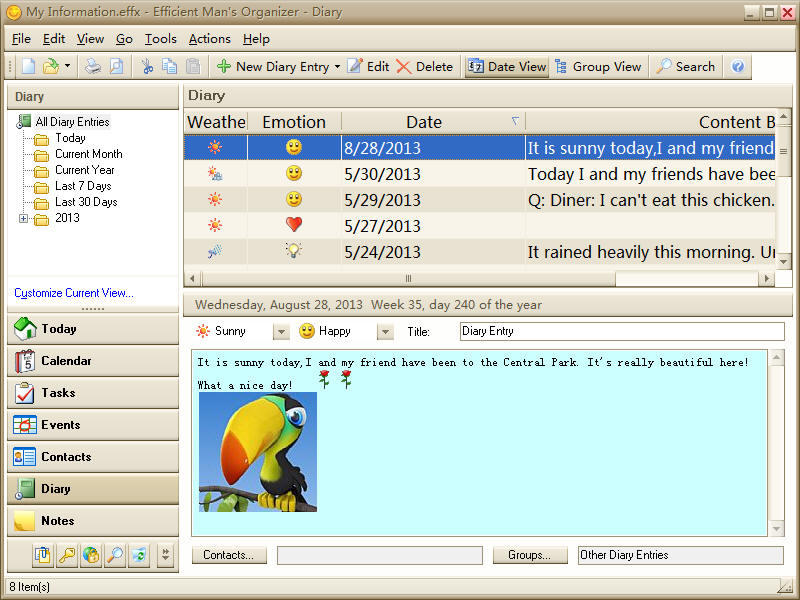Open the Help menu

tap(256, 39)
